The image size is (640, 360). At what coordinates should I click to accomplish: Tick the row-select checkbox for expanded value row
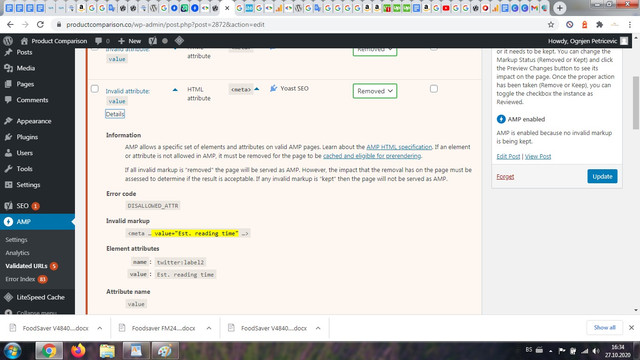(95, 89)
